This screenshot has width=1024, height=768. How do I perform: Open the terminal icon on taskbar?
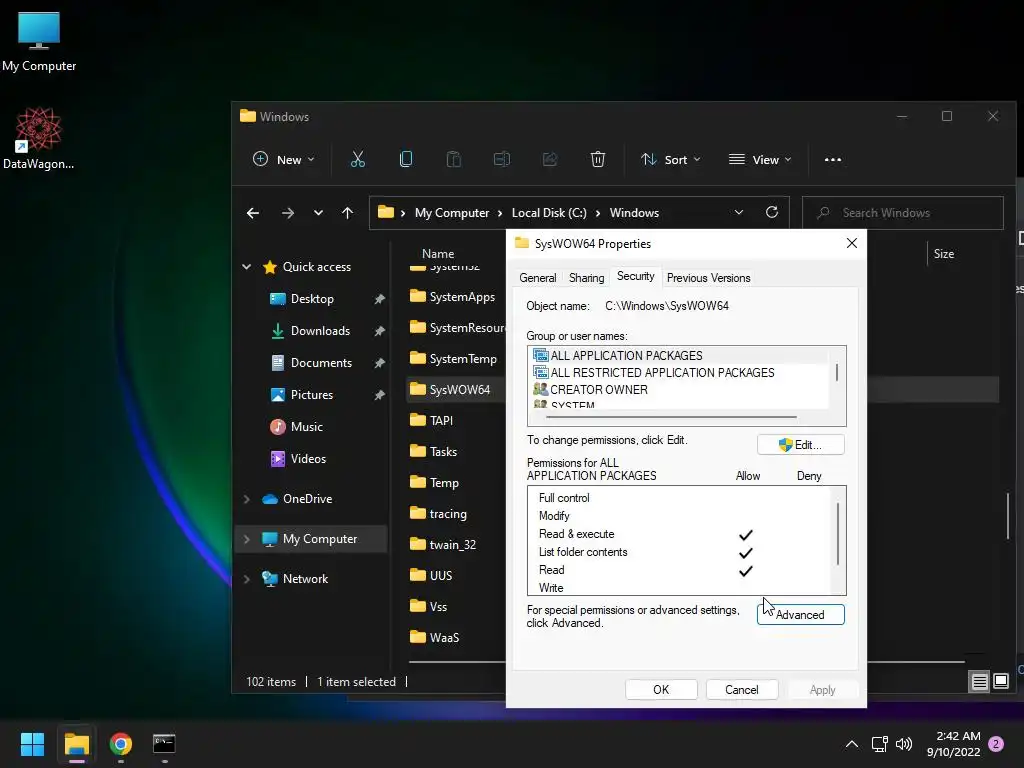[x=164, y=744]
